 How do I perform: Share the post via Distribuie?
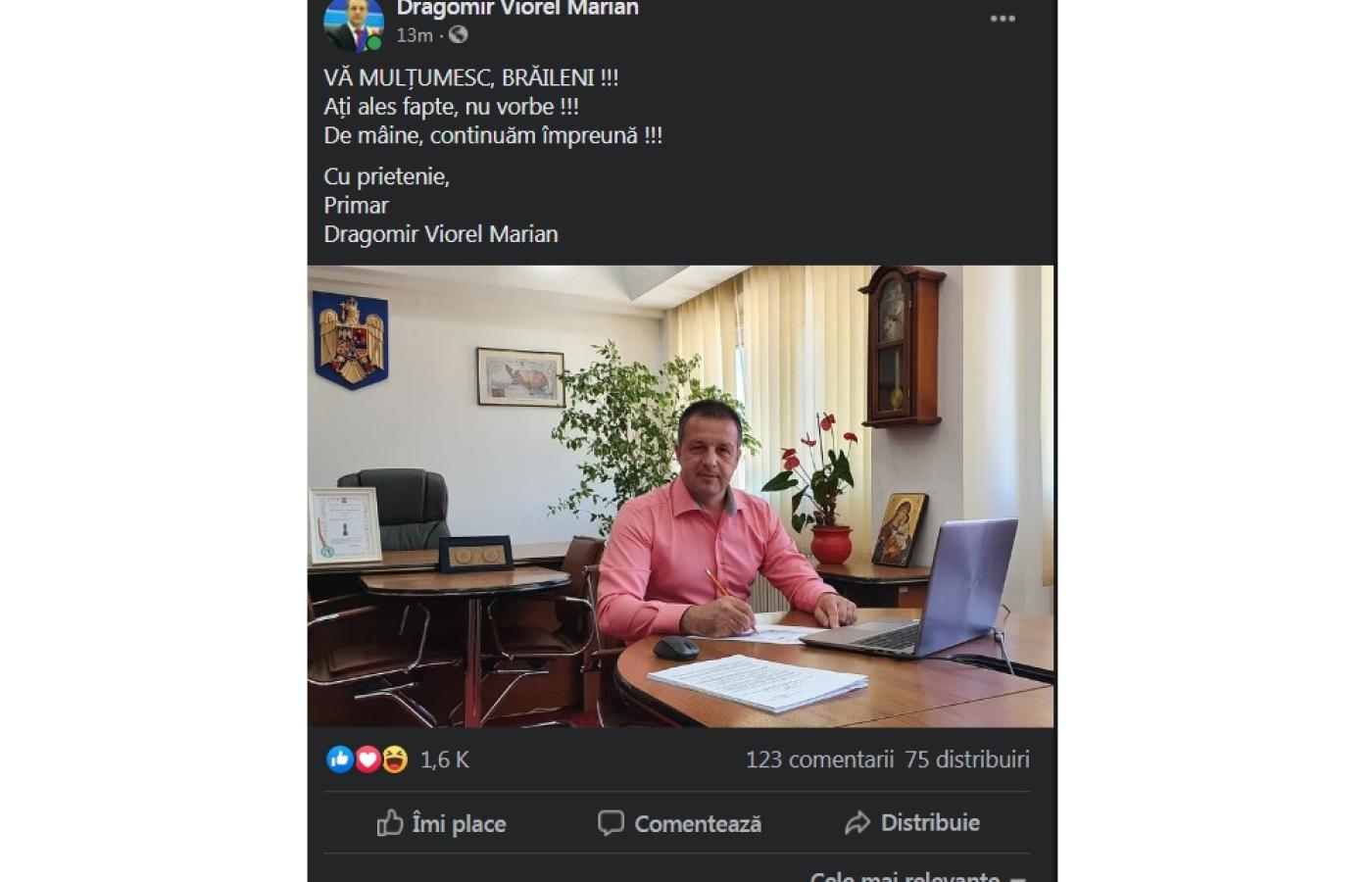click(x=911, y=823)
